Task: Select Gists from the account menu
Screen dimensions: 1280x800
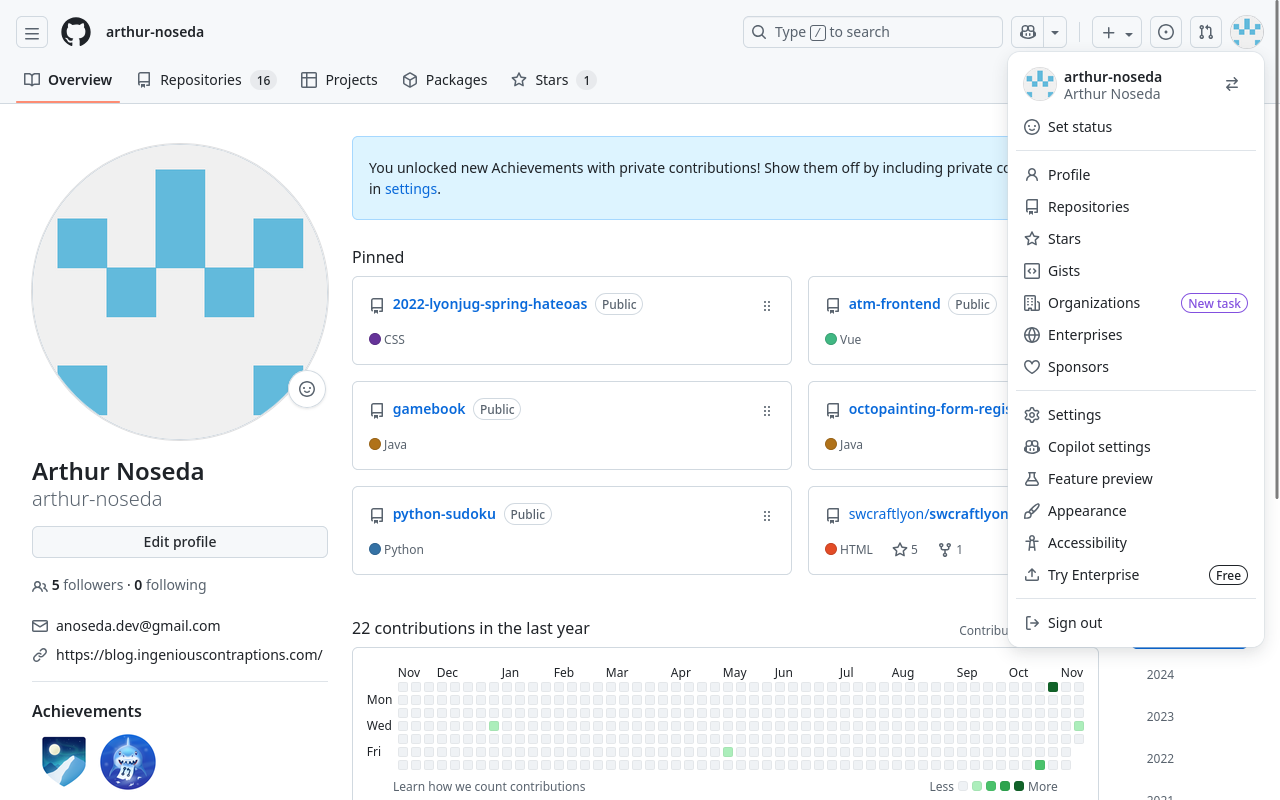Action: pos(1064,270)
